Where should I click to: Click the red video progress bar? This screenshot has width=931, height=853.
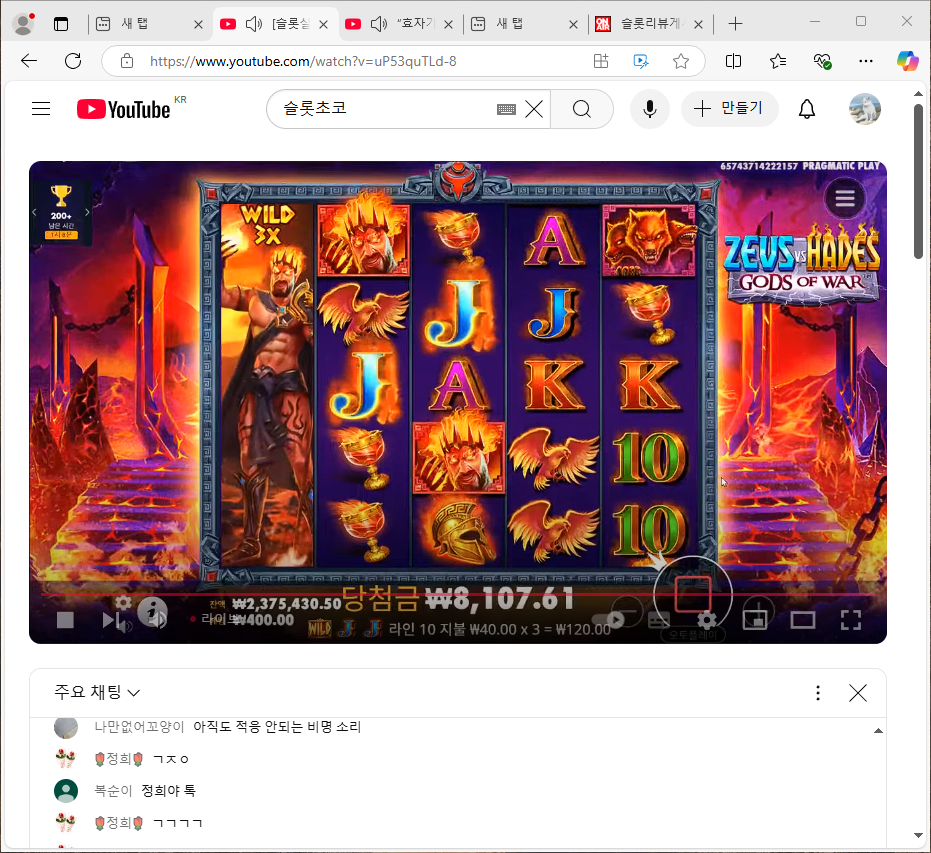point(457,594)
